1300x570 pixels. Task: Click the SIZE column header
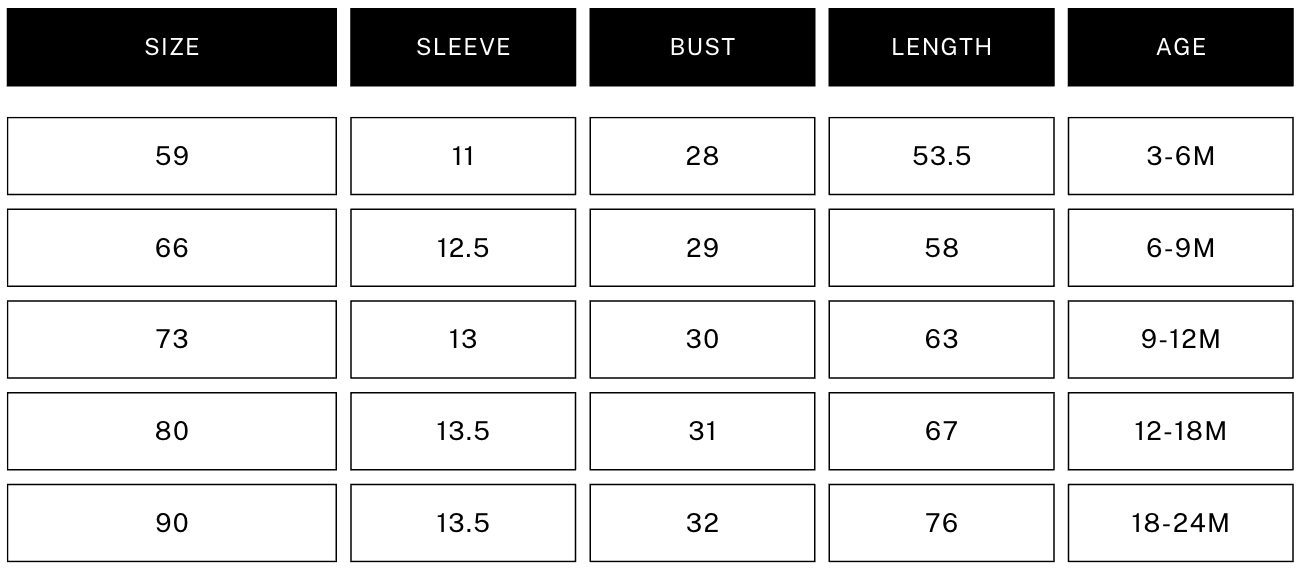(172, 47)
